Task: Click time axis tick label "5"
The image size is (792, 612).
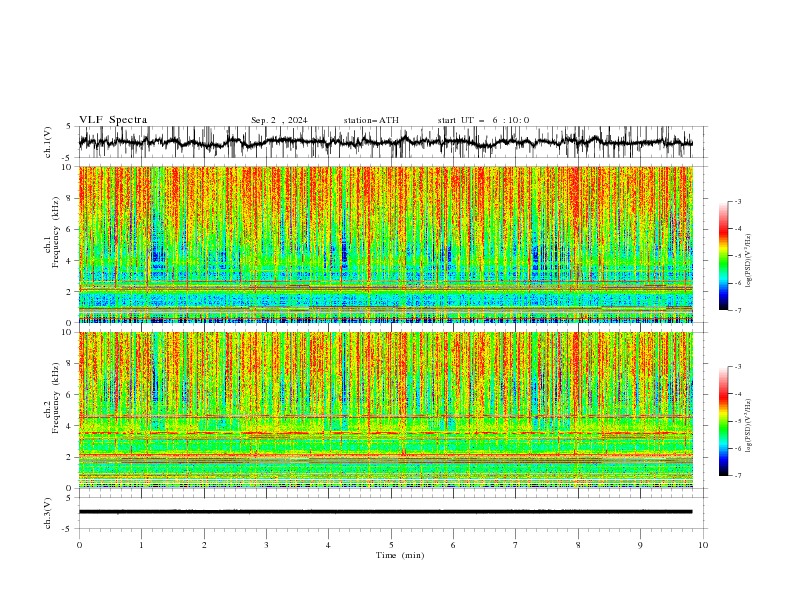Action: pyautogui.click(x=391, y=545)
